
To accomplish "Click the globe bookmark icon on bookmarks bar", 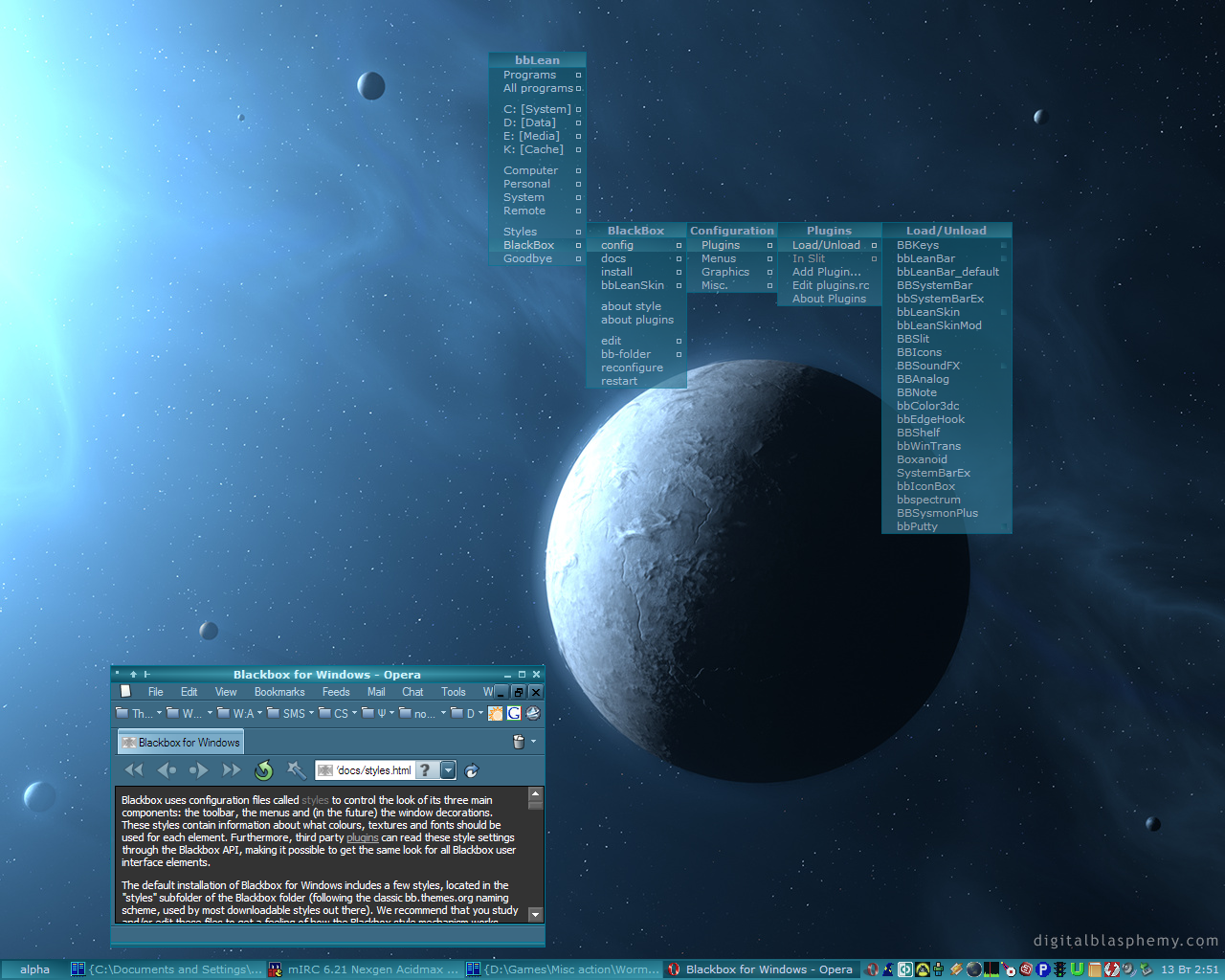I will tap(533, 713).
